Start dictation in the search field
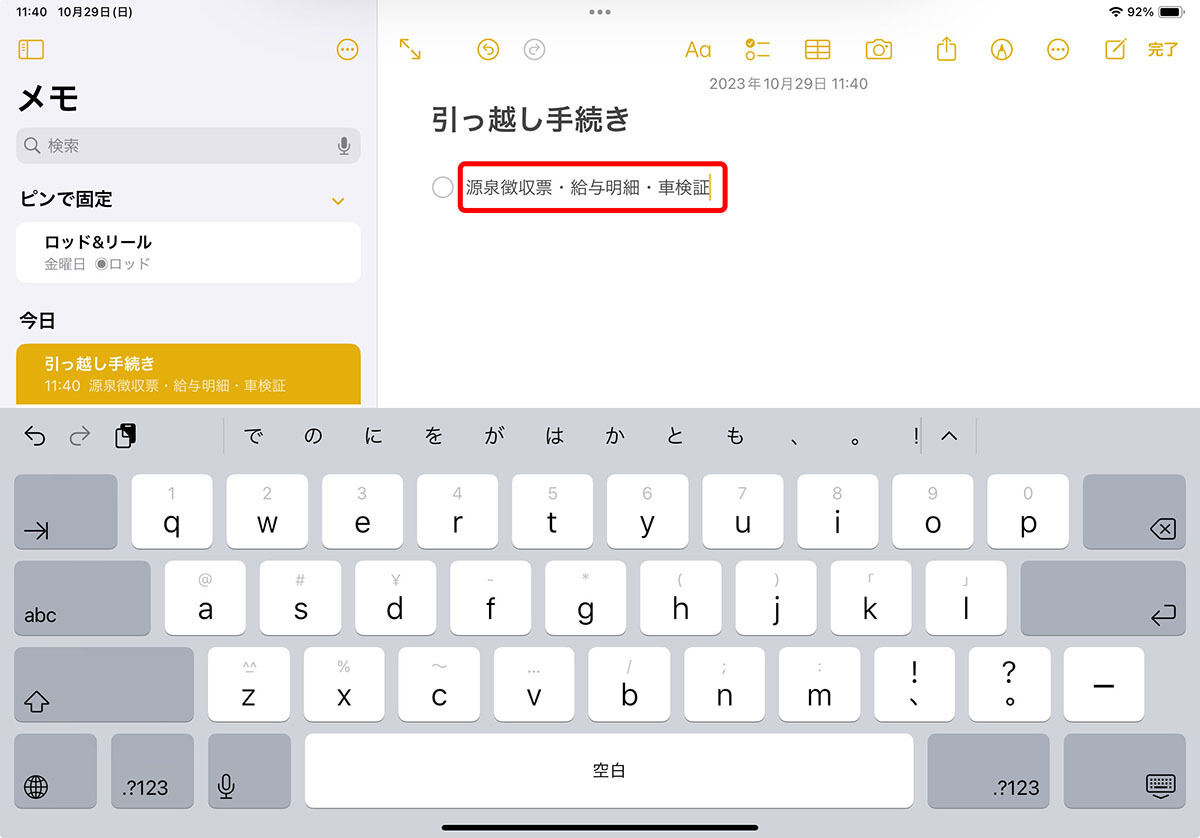This screenshot has height=838, width=1200. [x=344, y=146]
